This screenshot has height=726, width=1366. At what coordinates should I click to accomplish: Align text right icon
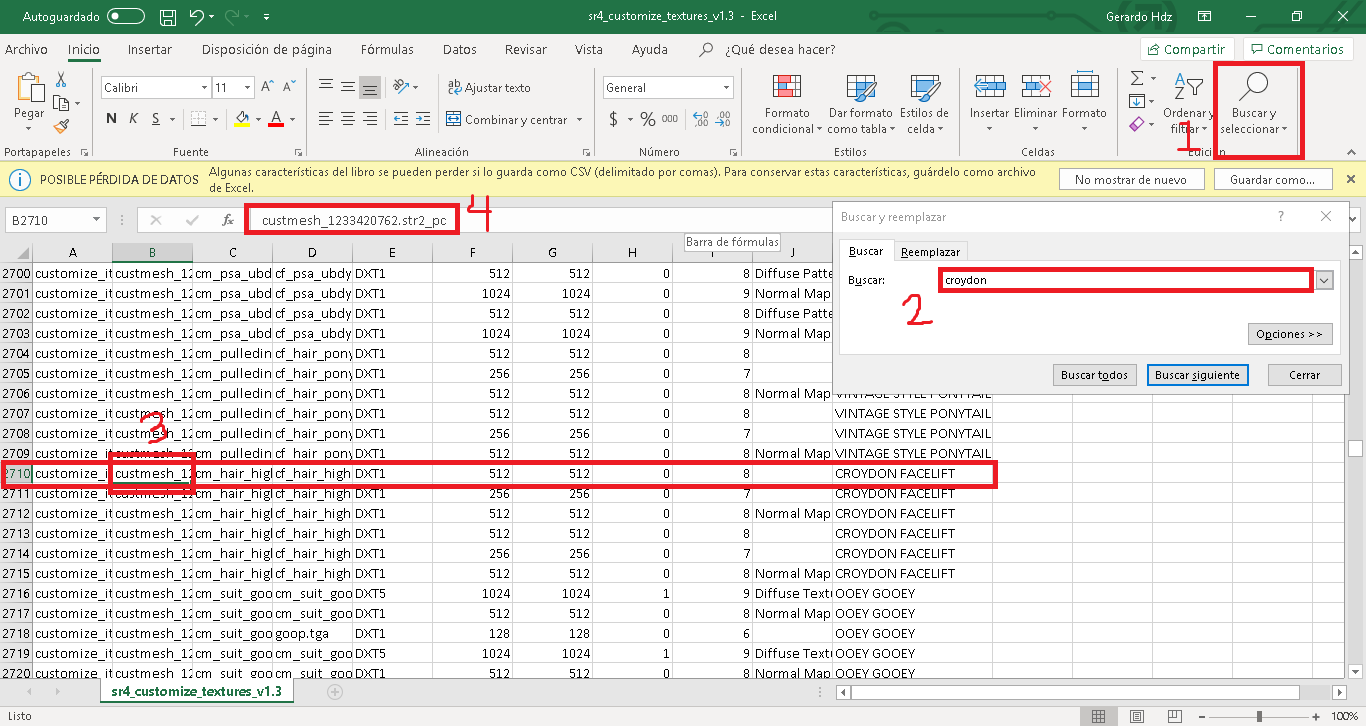tap(370, 119)
